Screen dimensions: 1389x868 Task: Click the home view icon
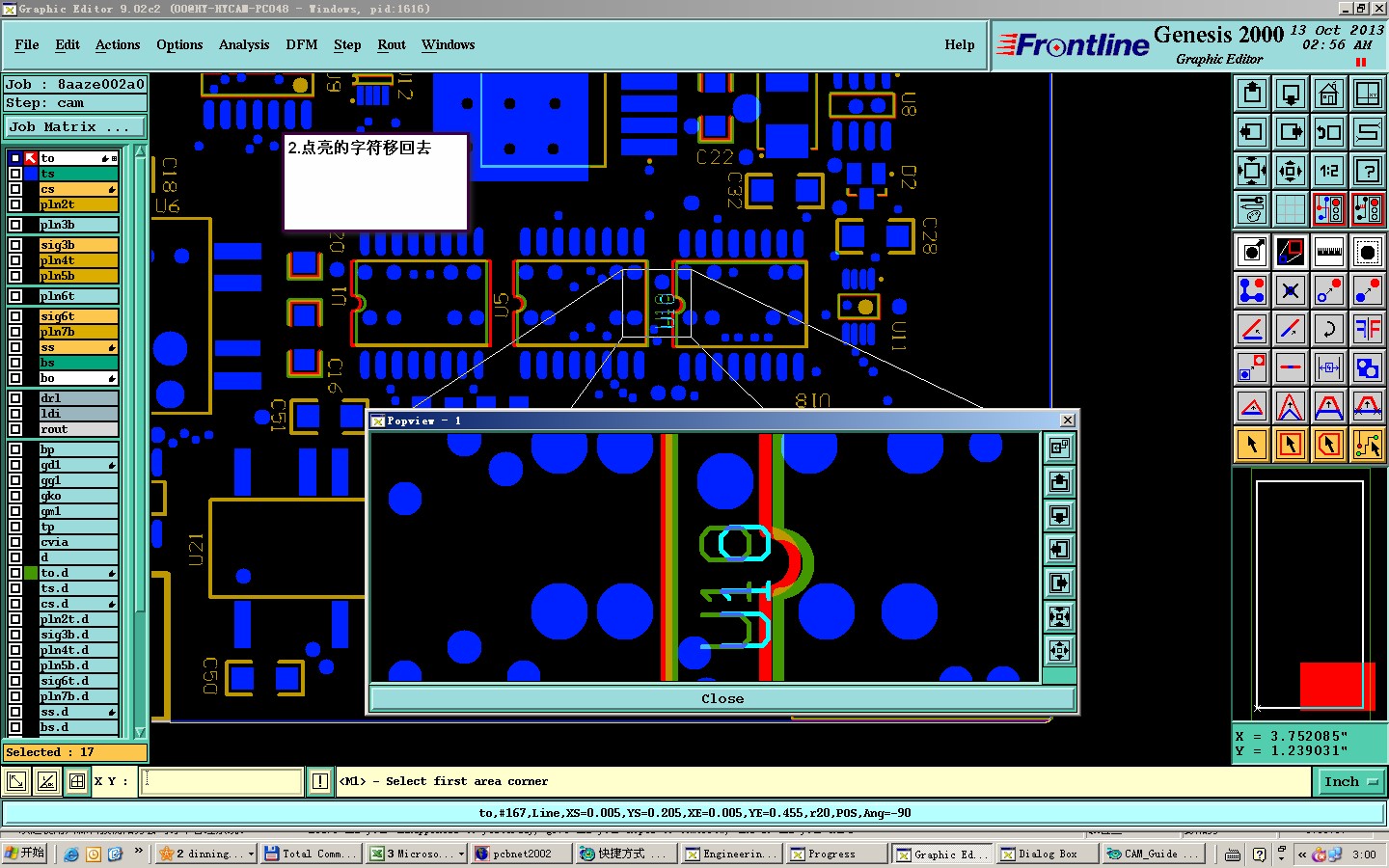pyautogui.click(x=1329, y=94)
